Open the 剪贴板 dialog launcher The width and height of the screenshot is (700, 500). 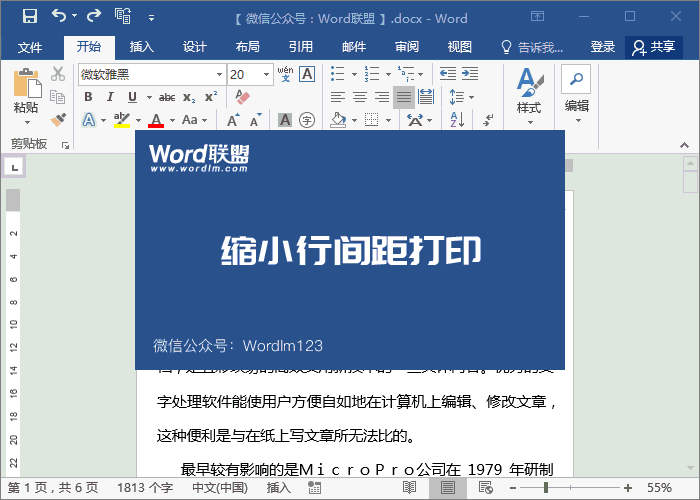pyautogui.click(x=65, y=145)
